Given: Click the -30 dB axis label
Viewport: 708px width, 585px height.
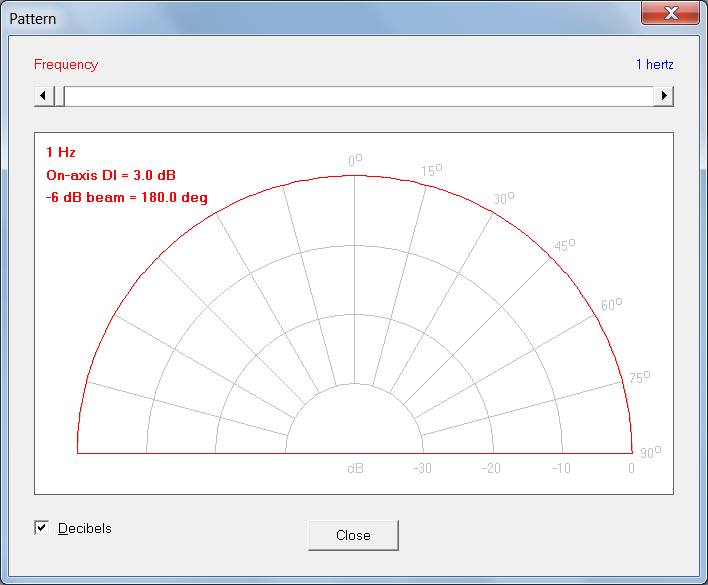Looking at the screenshot, I should 423,468.
